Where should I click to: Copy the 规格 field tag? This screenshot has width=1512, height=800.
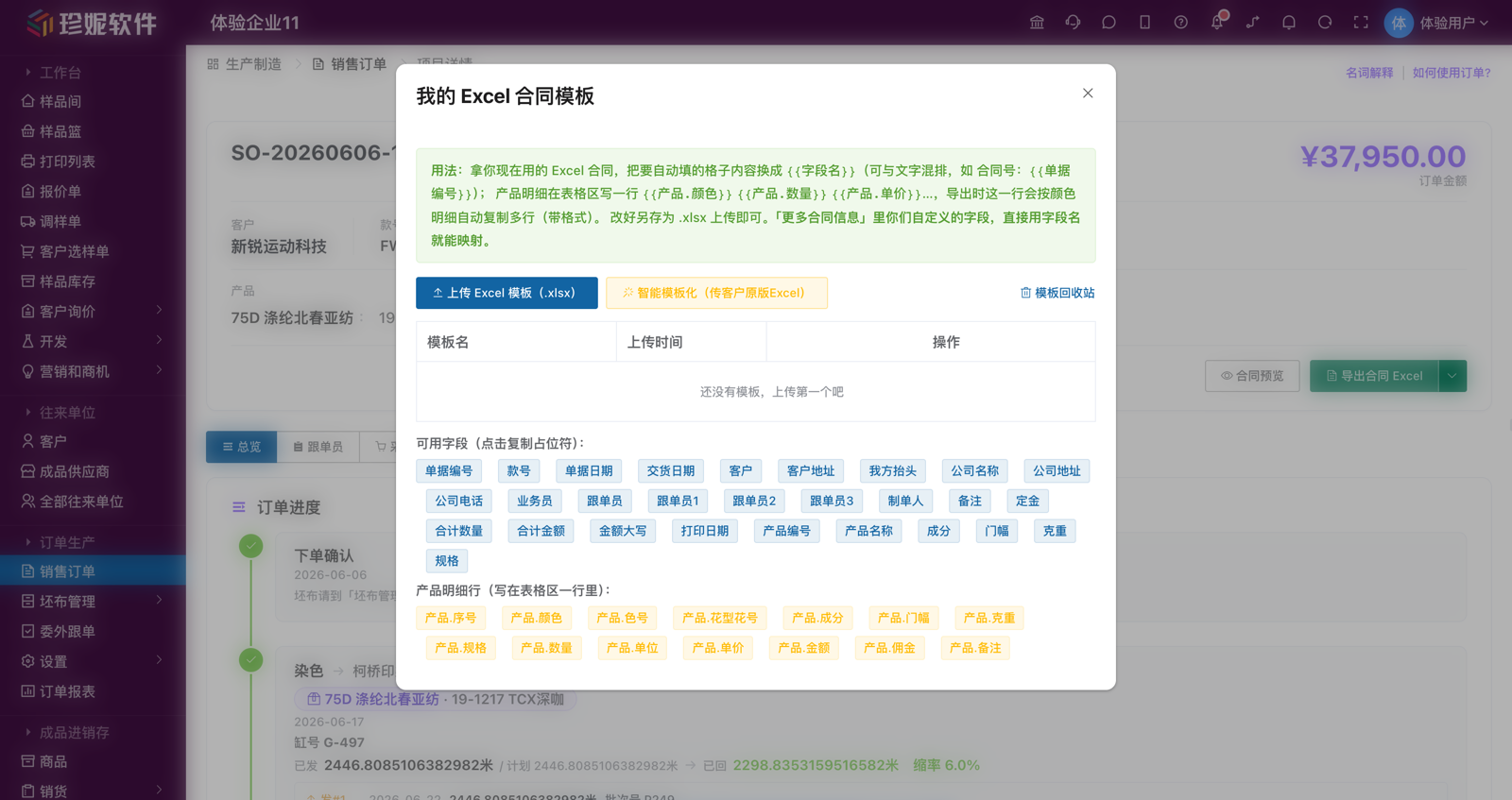(x=447, y=561)
